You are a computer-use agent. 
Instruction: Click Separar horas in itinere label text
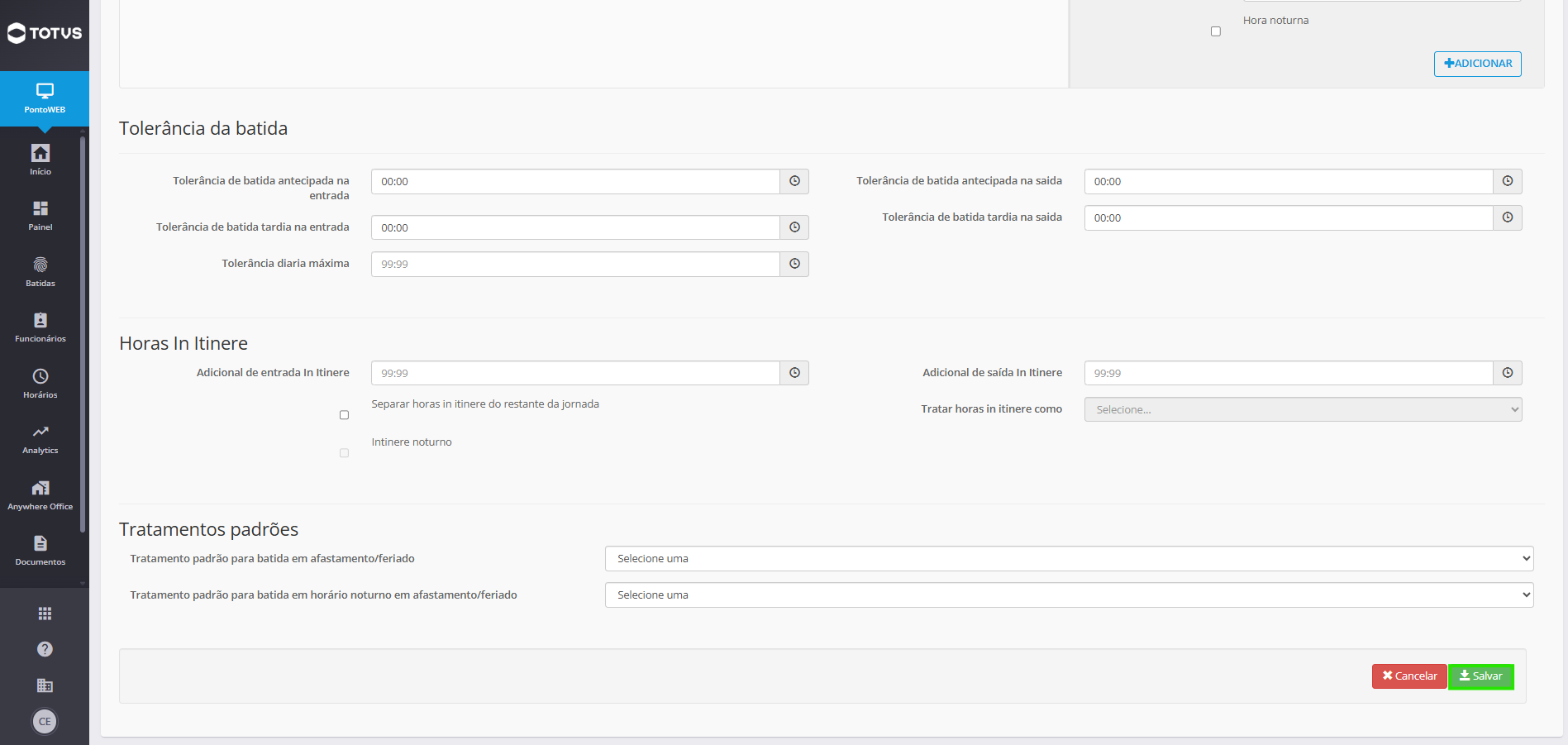[485, 404]
